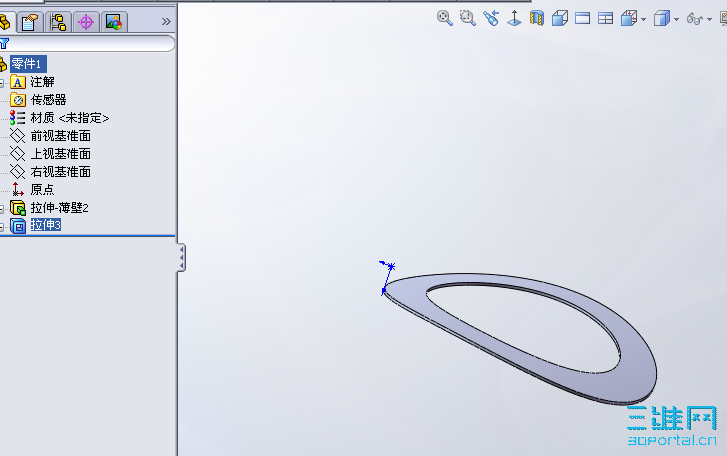Viewport: 727px width, 456px height.
Task: Click the feature tree filter field
Action: pyautogui.click(x=87, y=44)
